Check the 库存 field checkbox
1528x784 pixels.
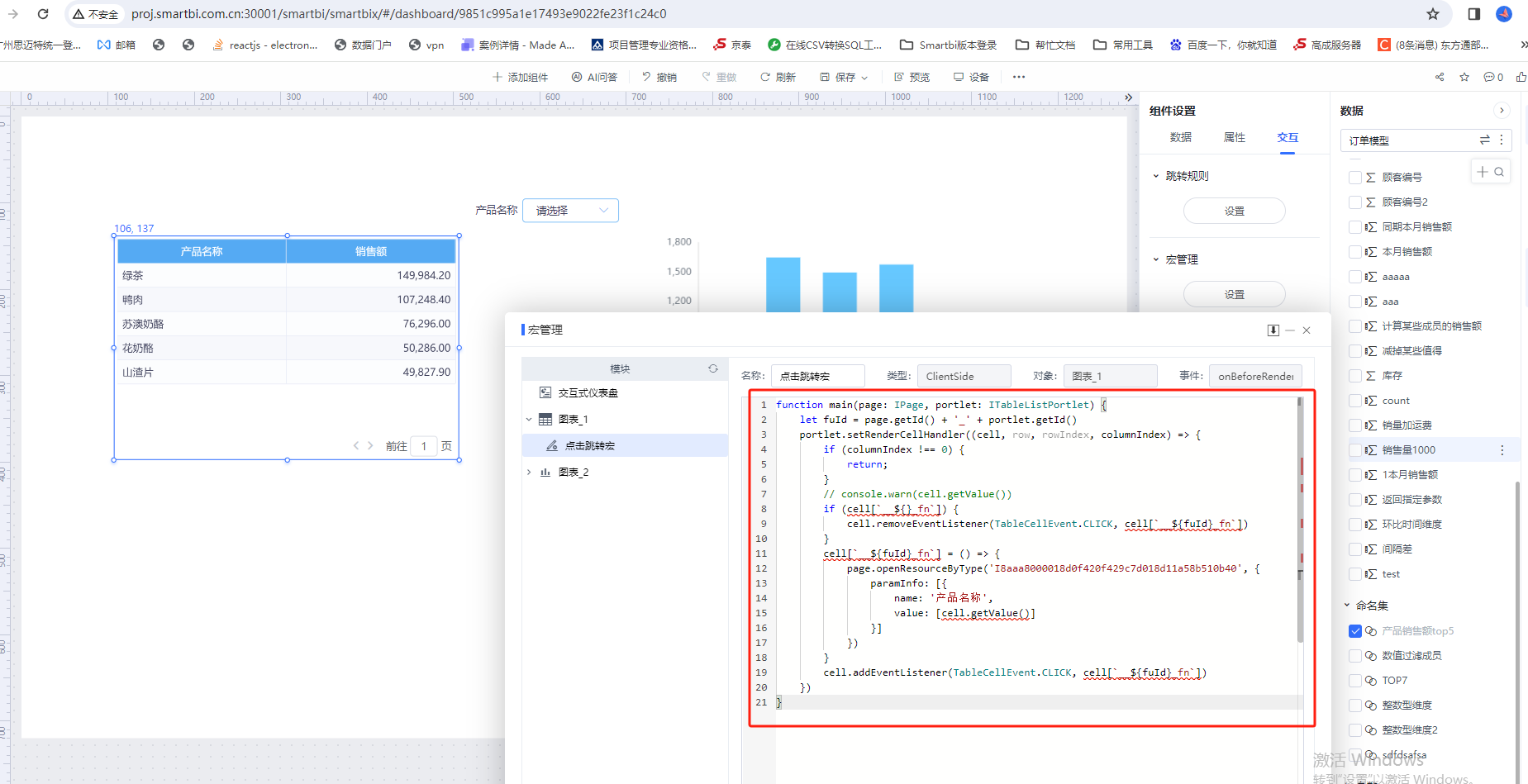pyautogui.click(x=1355, y=376)
